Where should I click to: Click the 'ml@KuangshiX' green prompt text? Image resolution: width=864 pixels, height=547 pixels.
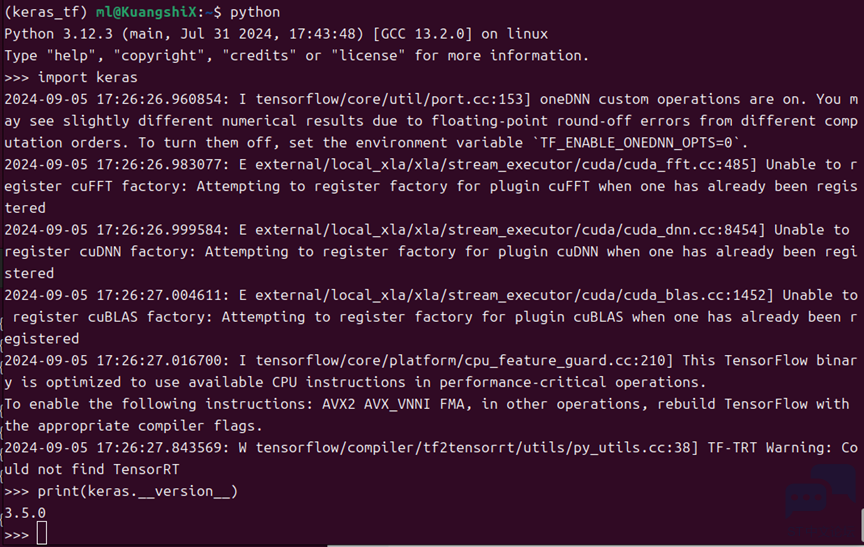[146, 12]
